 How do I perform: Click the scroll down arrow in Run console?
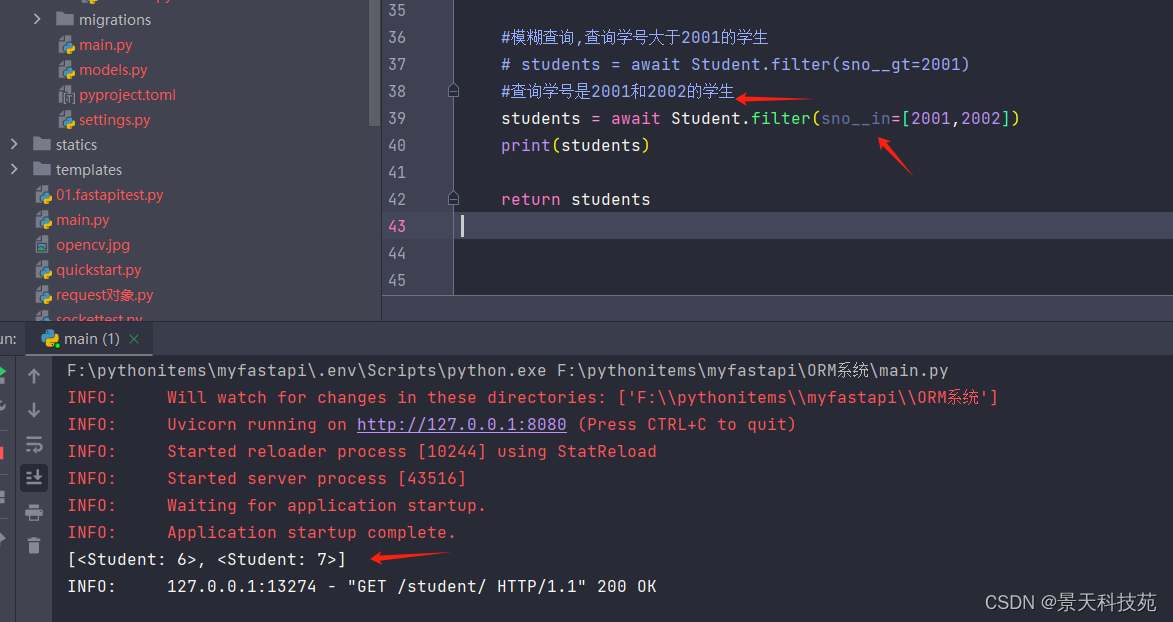point(34,410)
